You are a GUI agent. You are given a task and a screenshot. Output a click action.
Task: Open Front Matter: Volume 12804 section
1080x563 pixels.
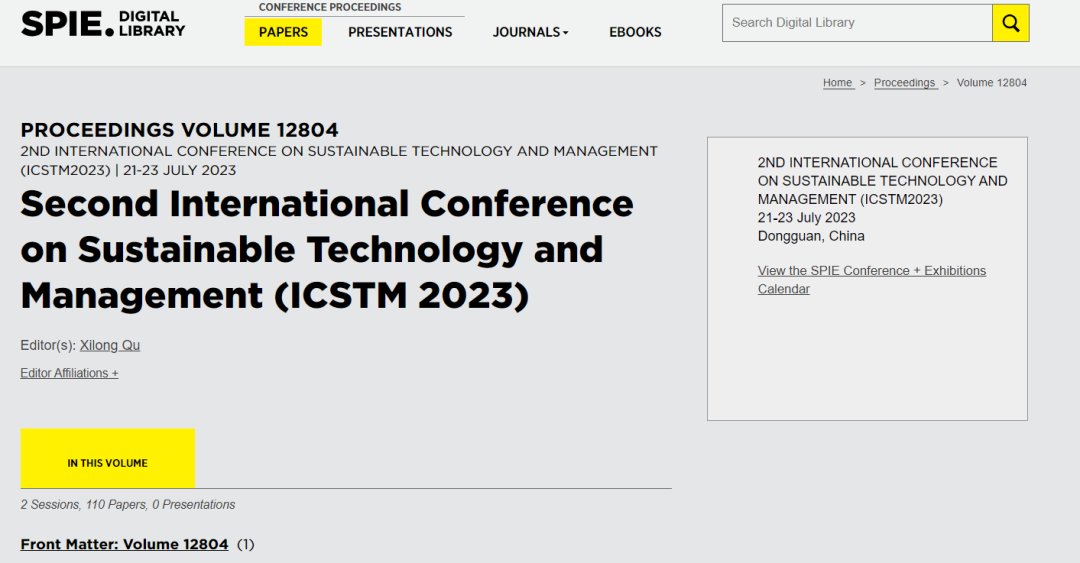click(124, 544)
